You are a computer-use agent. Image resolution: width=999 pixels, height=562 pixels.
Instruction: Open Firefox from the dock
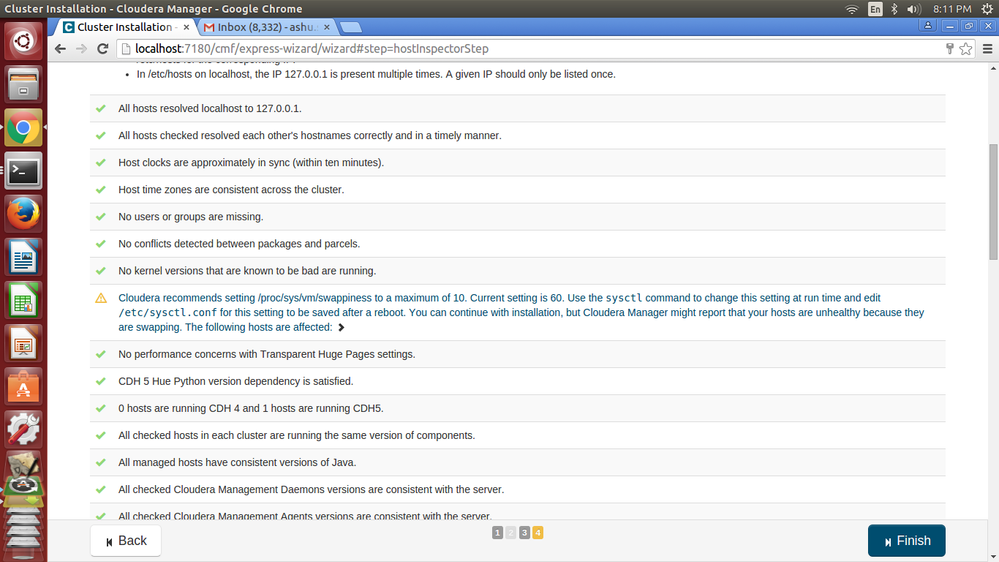(x=24, y=213)
